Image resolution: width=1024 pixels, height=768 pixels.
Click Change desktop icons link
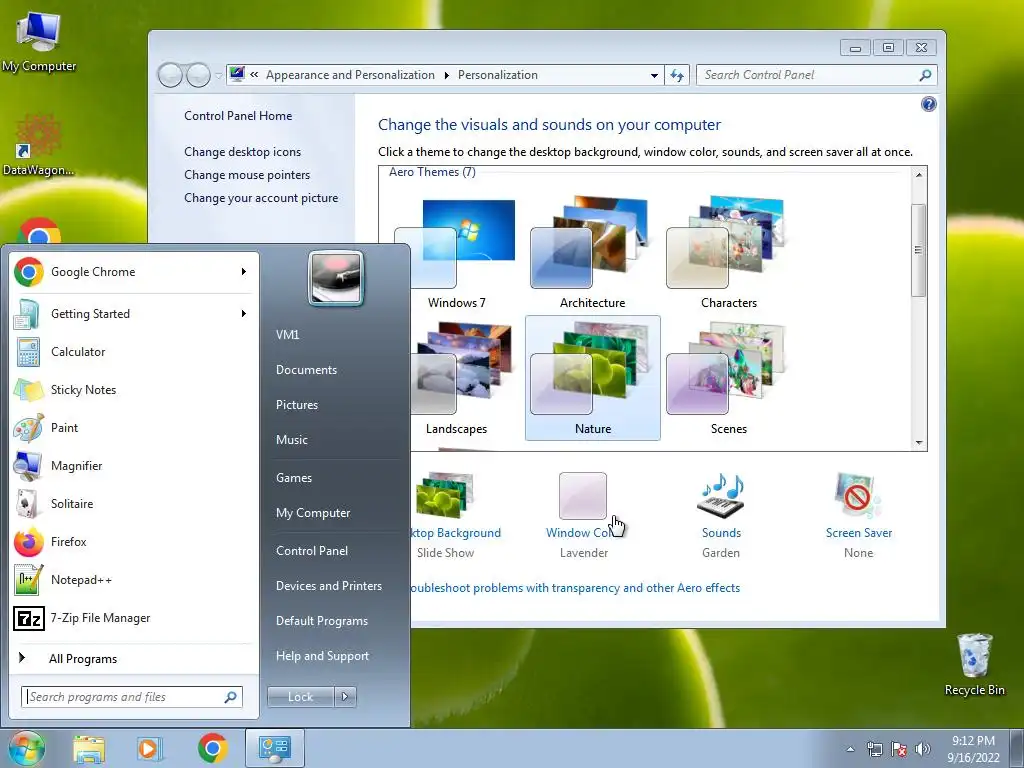[242, 152]
